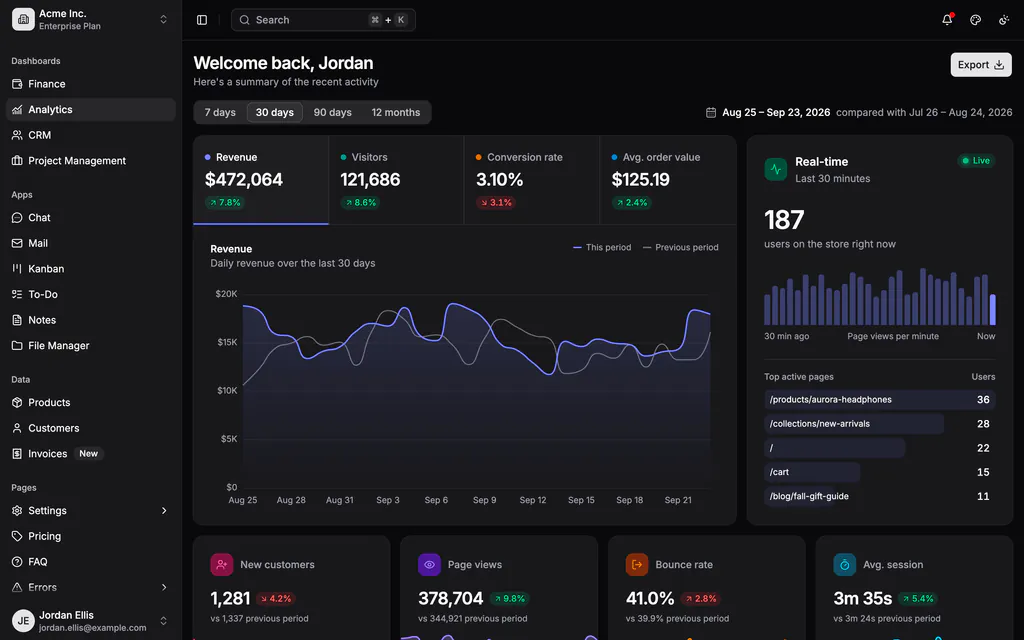Click the Bounce rate exit icon
The image size is (1024, 640).
click(x=637, y=564)
